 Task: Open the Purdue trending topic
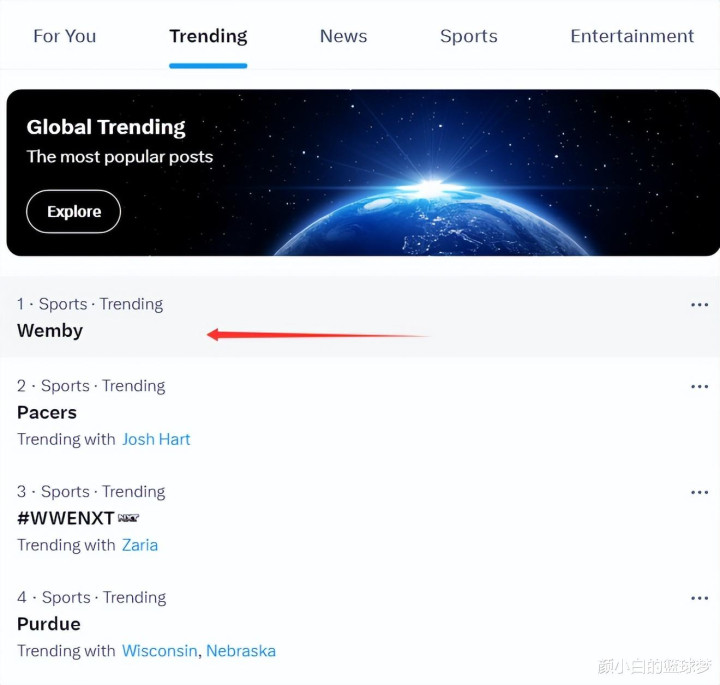pyautogui.click(x=49, y=624)
